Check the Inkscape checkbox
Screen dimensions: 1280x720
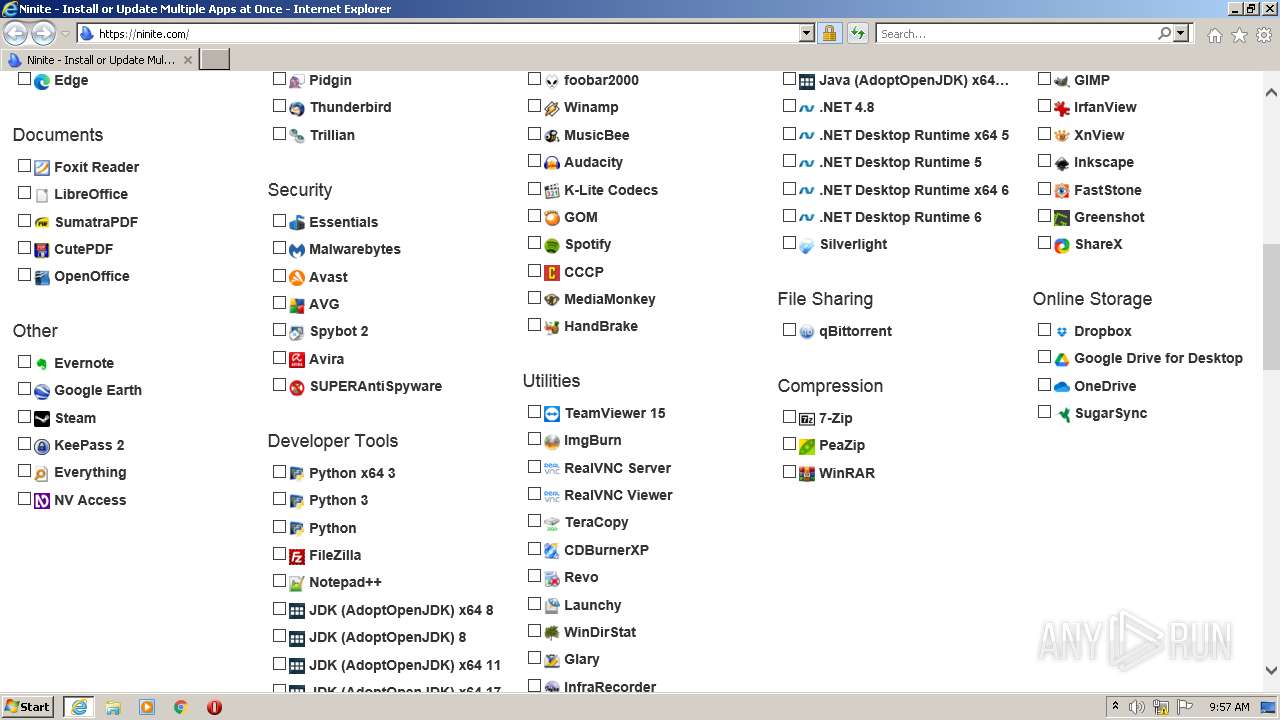(x=1044, y=161)
